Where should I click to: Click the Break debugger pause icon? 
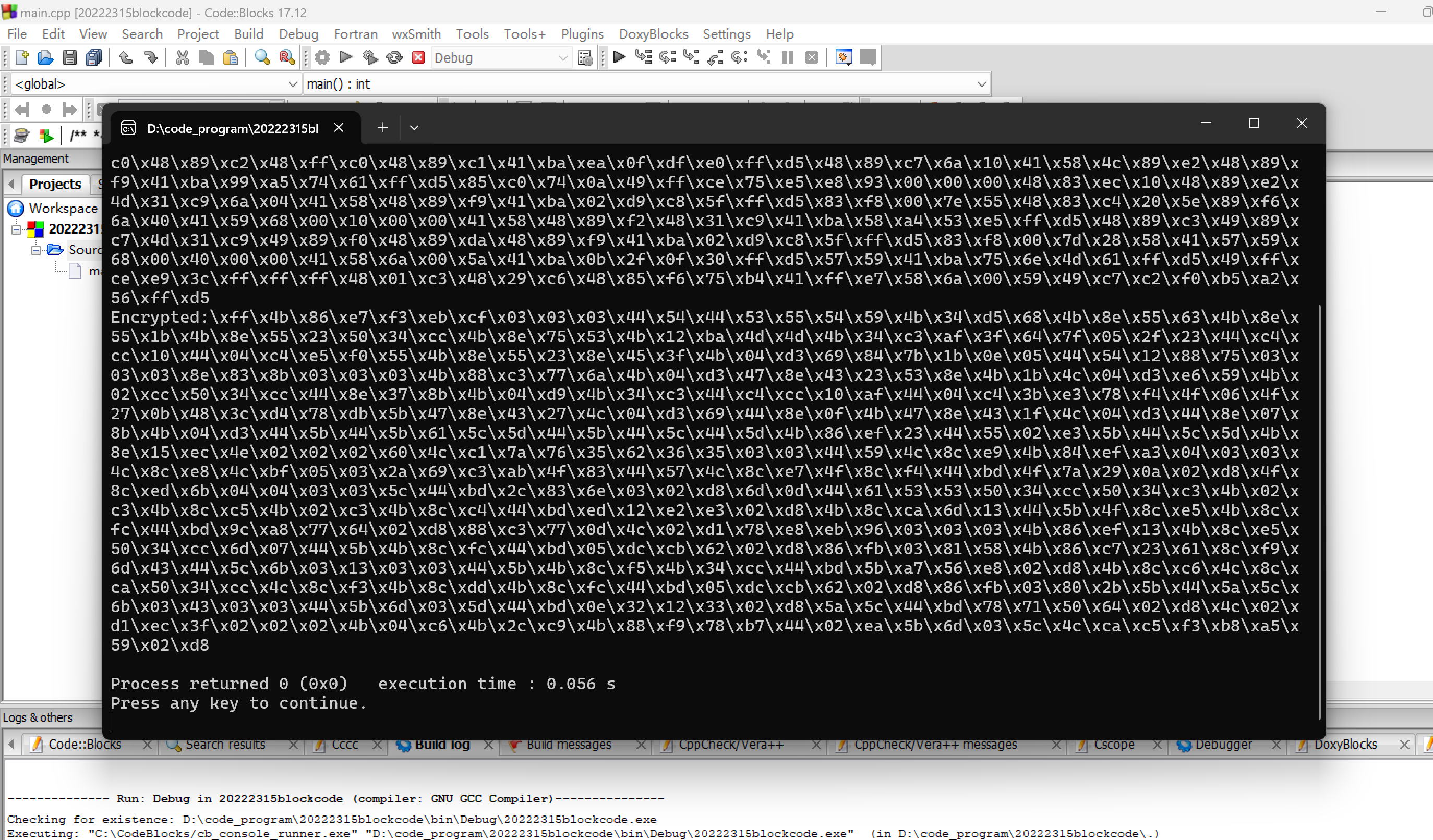[x=788, y=57]
